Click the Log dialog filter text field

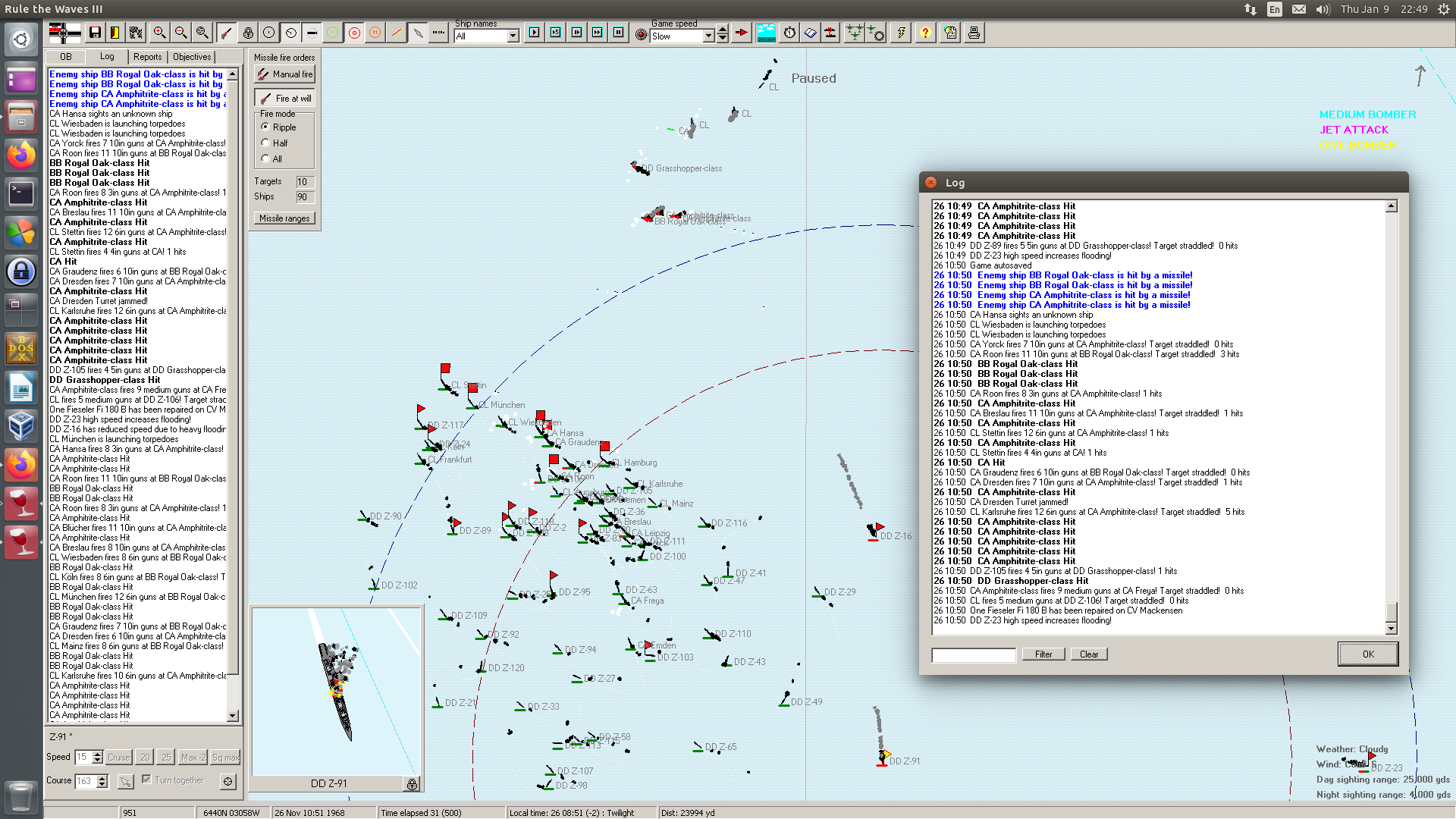(x=974, y=655)
